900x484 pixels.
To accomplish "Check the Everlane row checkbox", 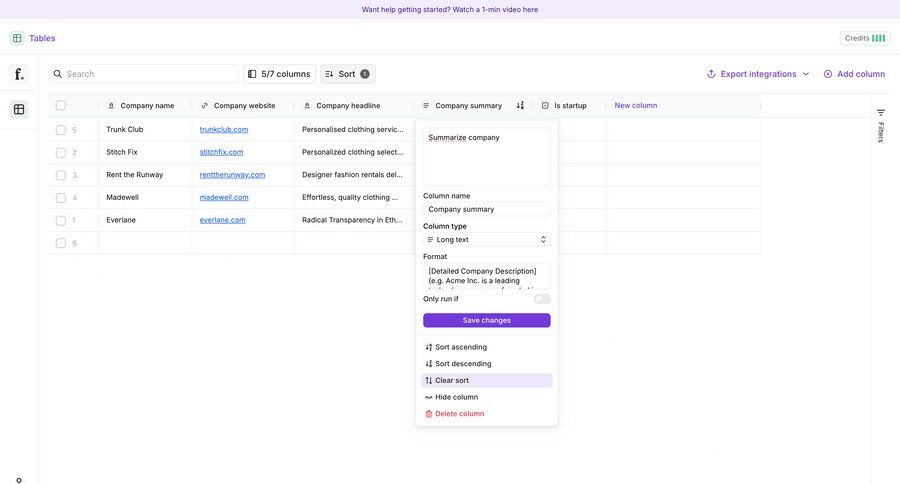I will click(x=60, y=220).
